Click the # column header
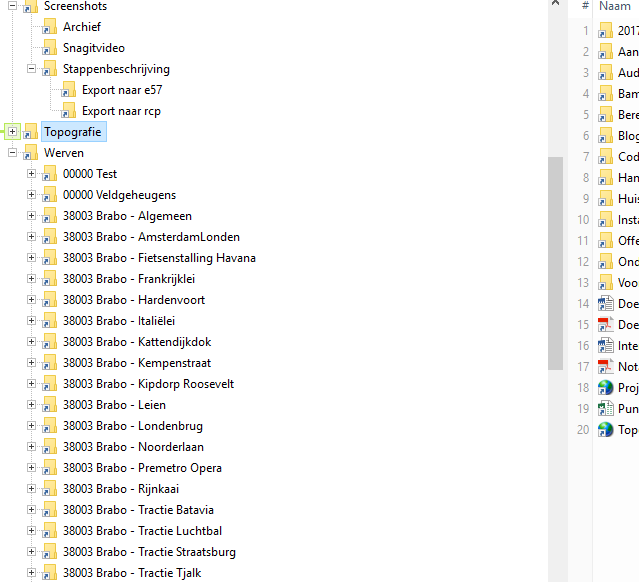This screenshot has height=582, width=639. click(585, 6)
